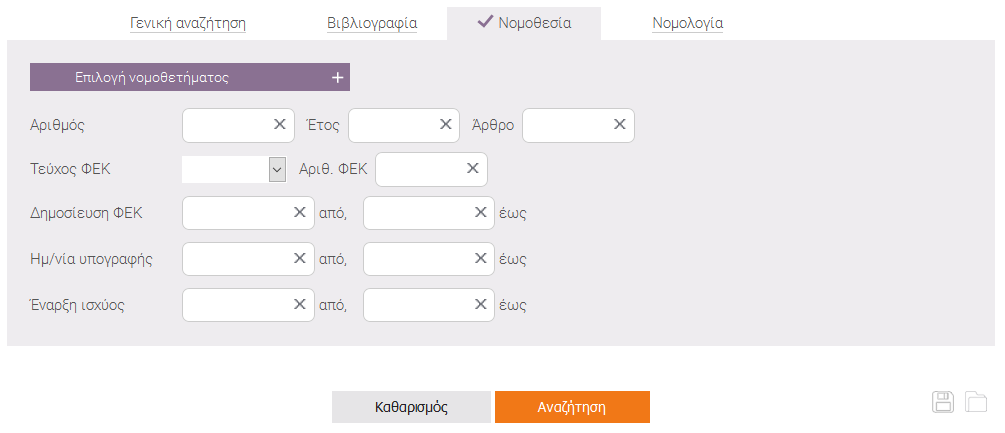Click the plus icon on Επιλογή νομοθετήματος
1005x433 pixels.
(338, 78)
